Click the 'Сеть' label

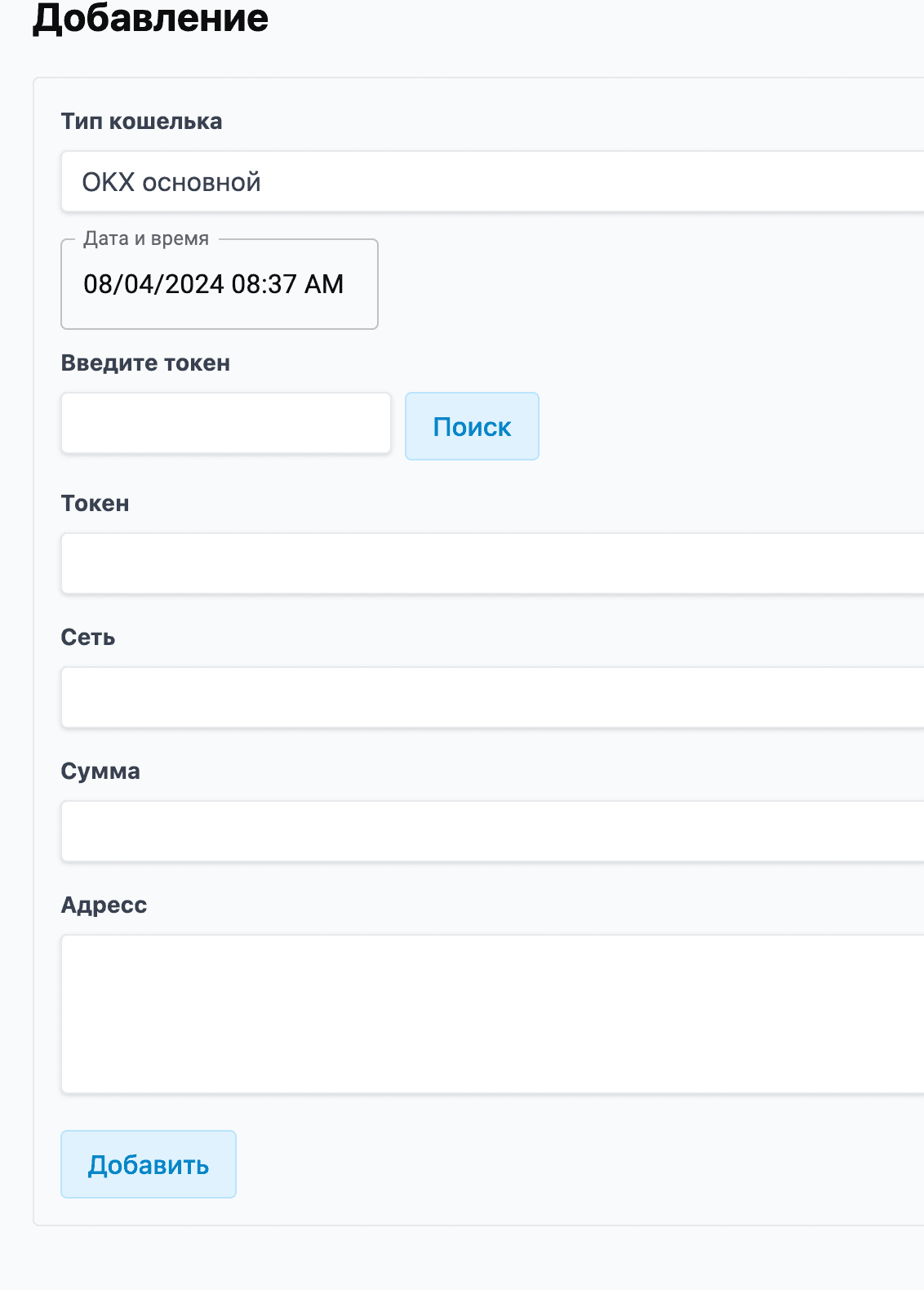click(x=88, y=637)
